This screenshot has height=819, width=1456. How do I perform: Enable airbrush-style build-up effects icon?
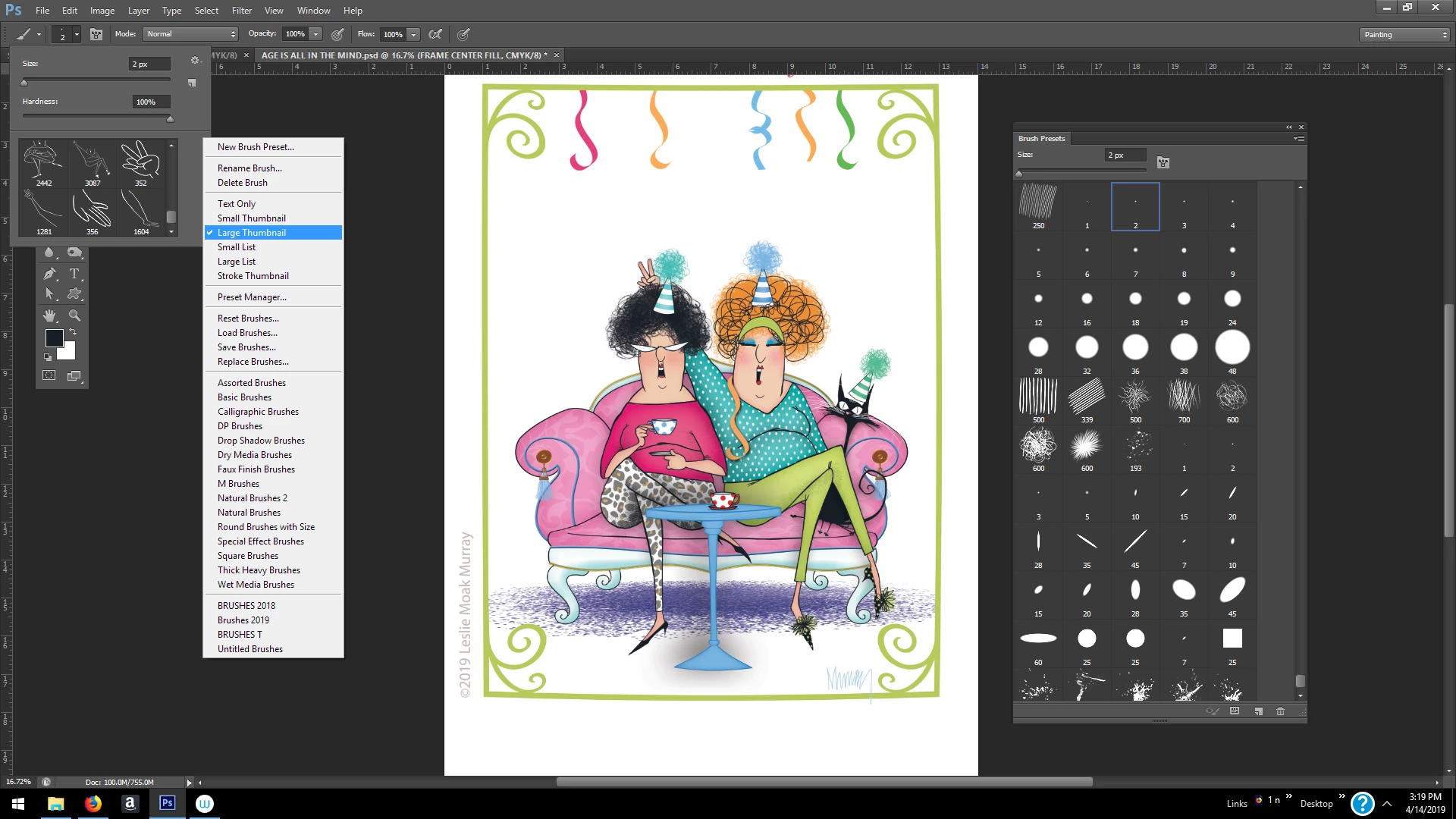point(435,34)
